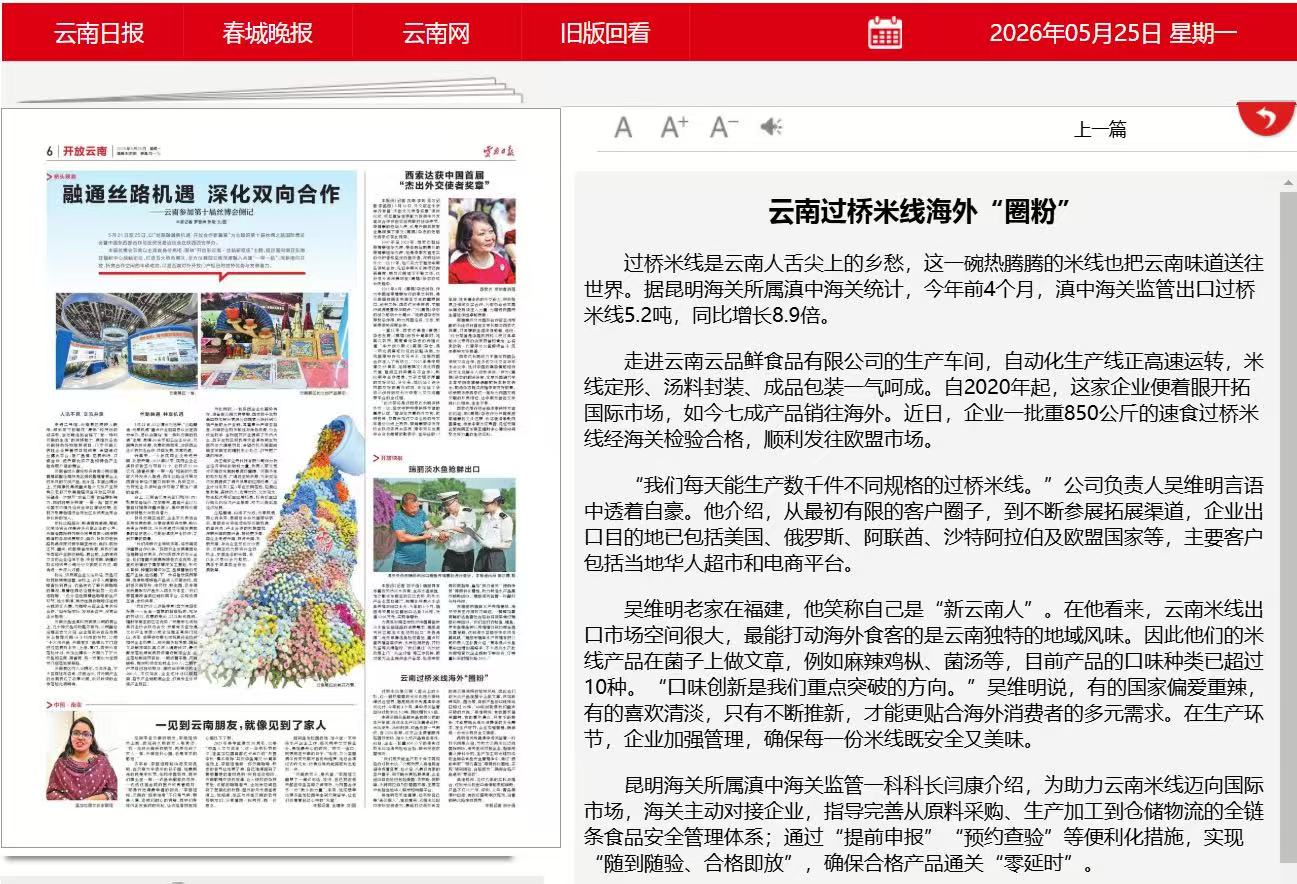Open the calendar date picker icon
The height and width of the screenshot is (884, 1297).
[885, 32]
